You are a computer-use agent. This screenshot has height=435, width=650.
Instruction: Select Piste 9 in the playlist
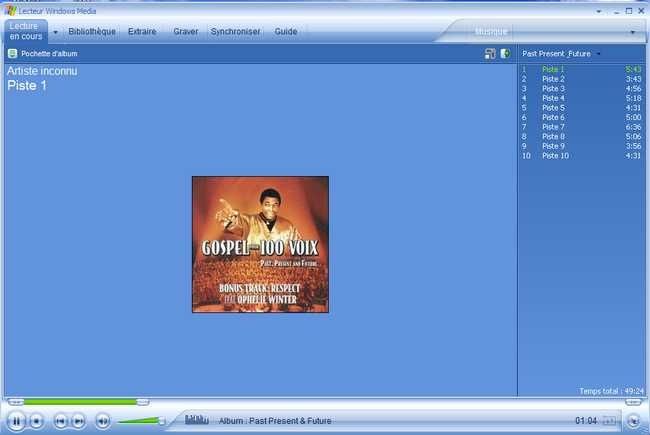click(582, 146)
